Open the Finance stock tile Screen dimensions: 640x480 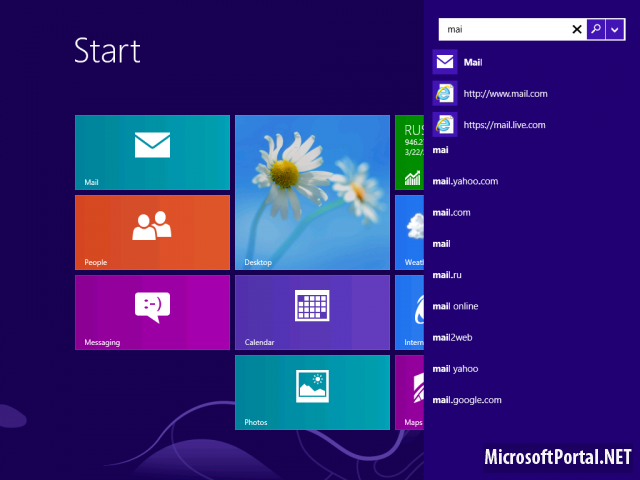(x=409, y=152)
